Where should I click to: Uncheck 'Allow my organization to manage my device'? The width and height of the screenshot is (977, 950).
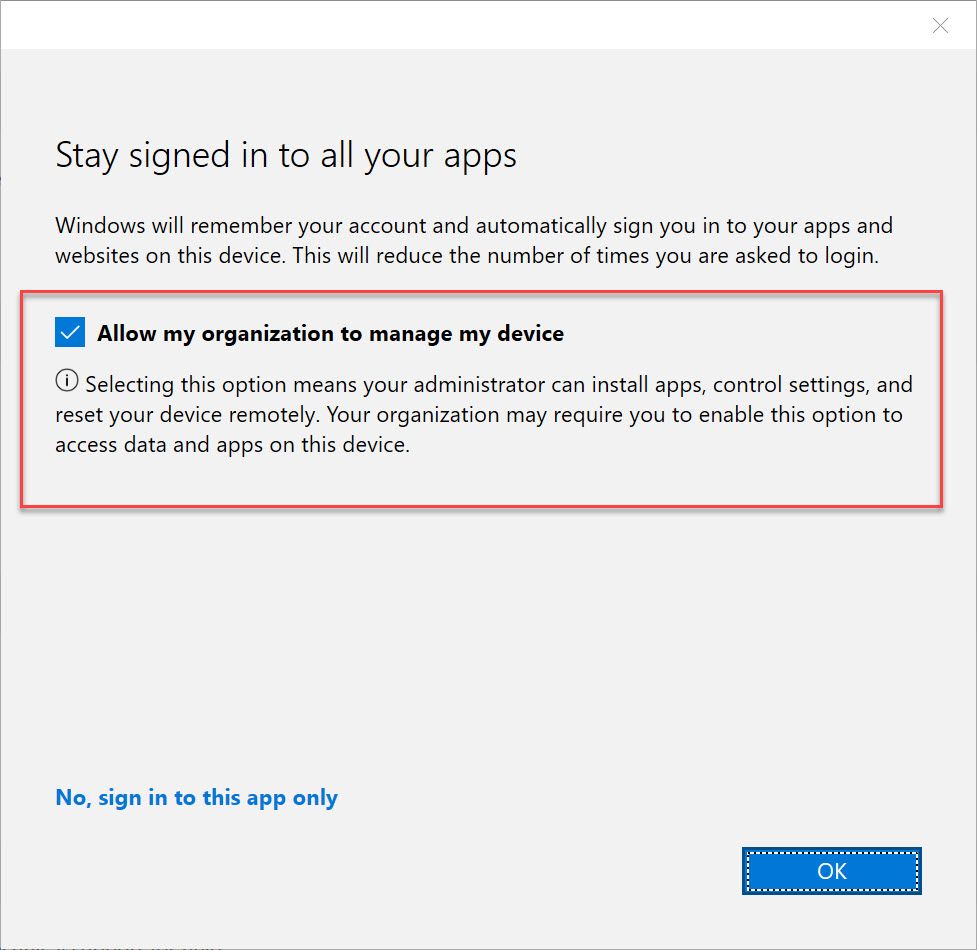tap(69, 332)
